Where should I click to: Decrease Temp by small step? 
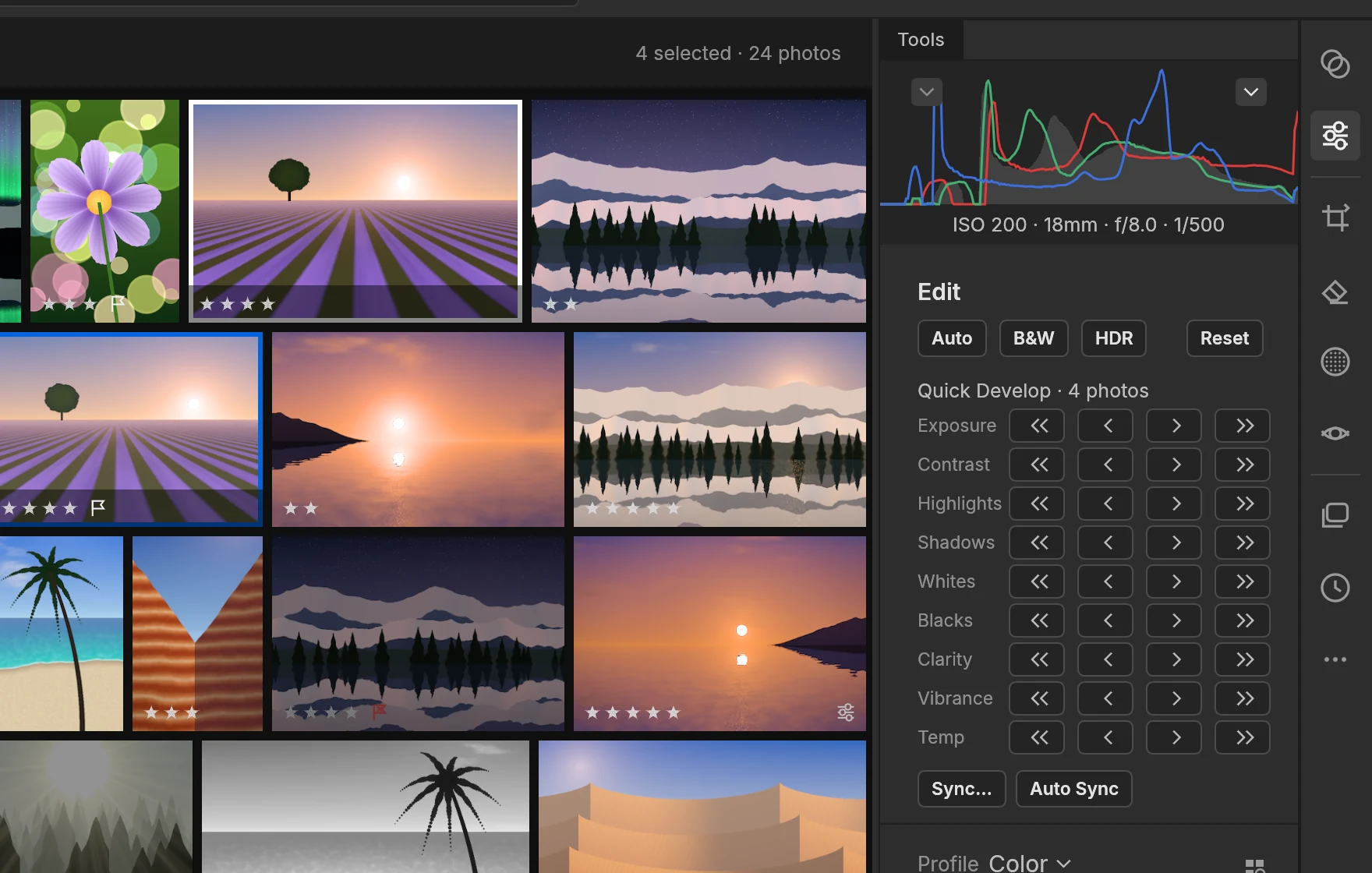click(x=1105, y=737)
